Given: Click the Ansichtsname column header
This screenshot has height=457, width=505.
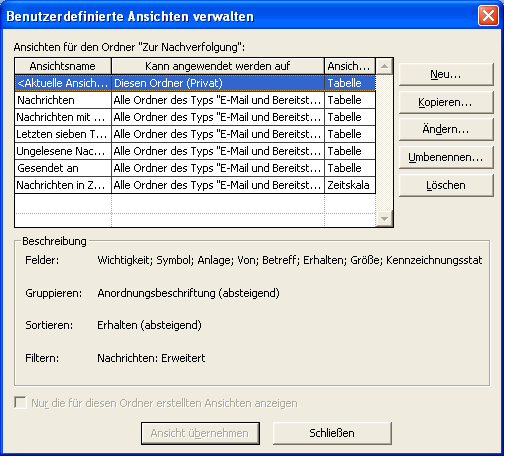Looking at the screenshot, I should tap(63, 66).
